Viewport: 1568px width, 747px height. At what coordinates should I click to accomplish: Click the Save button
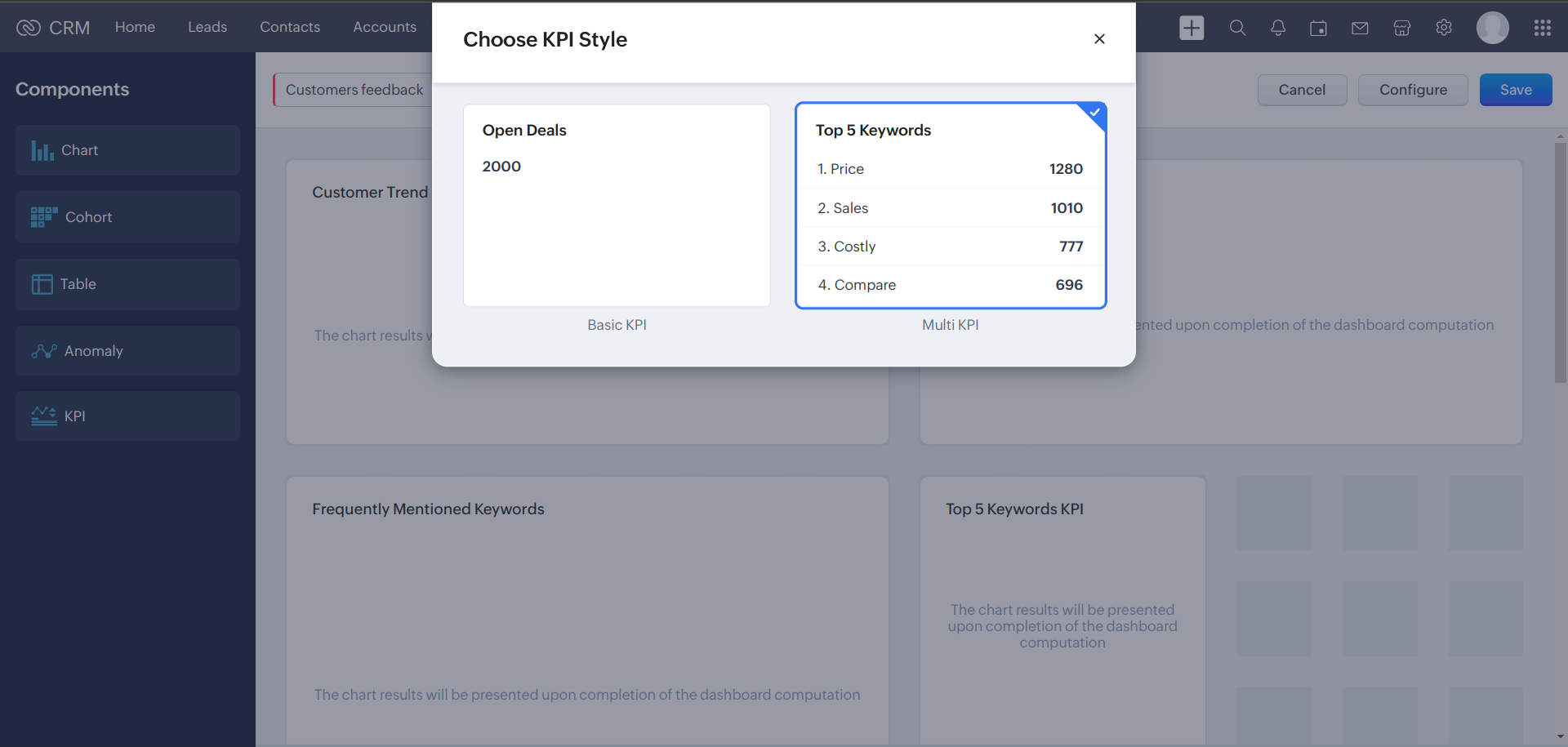pyautogui.click(x=1516, y=90)
